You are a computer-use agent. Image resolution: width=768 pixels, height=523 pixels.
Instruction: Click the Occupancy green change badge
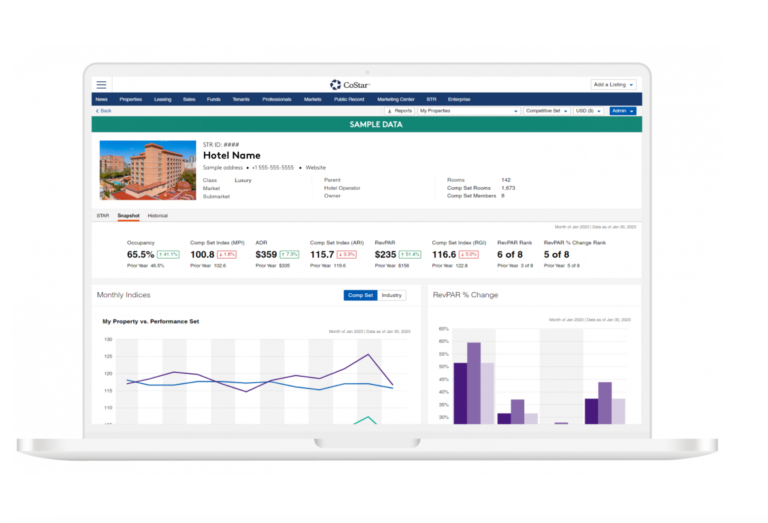click(x=168, y=255)
